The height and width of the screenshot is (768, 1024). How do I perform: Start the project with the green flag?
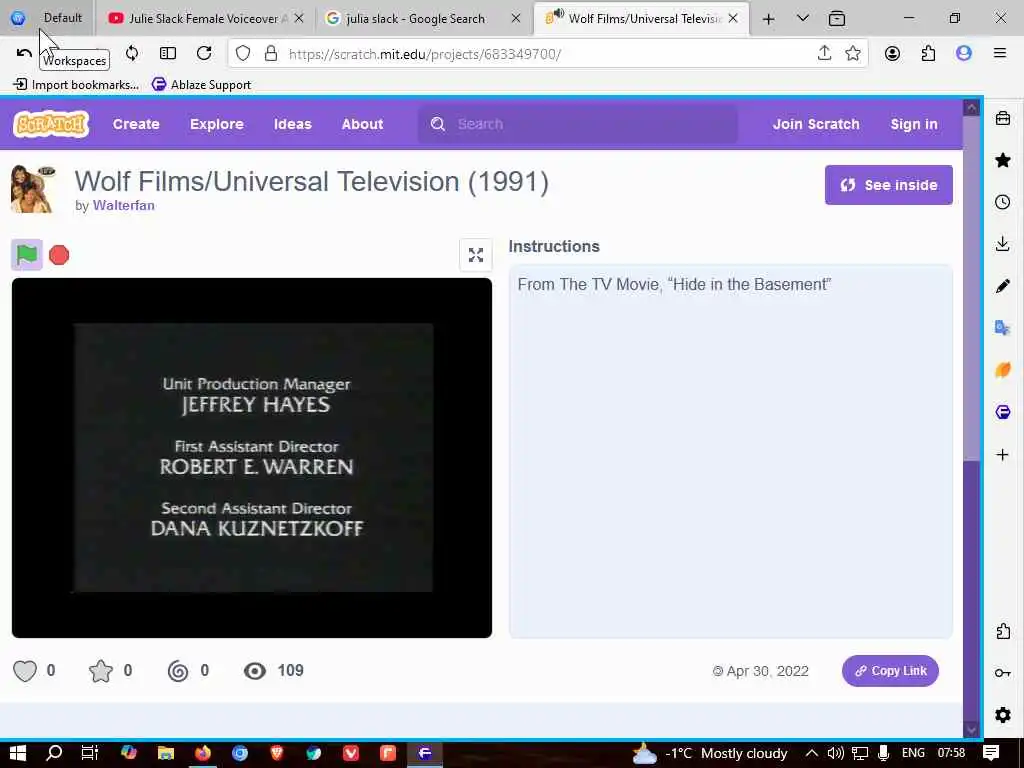pyautogui.click(x=27, y=255)
